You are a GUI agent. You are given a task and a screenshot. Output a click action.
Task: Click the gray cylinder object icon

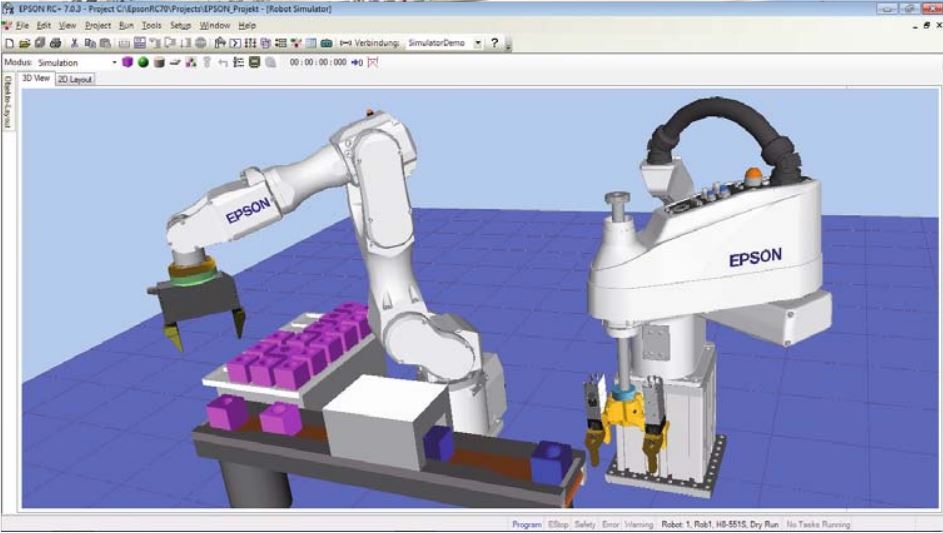[159, 62]
